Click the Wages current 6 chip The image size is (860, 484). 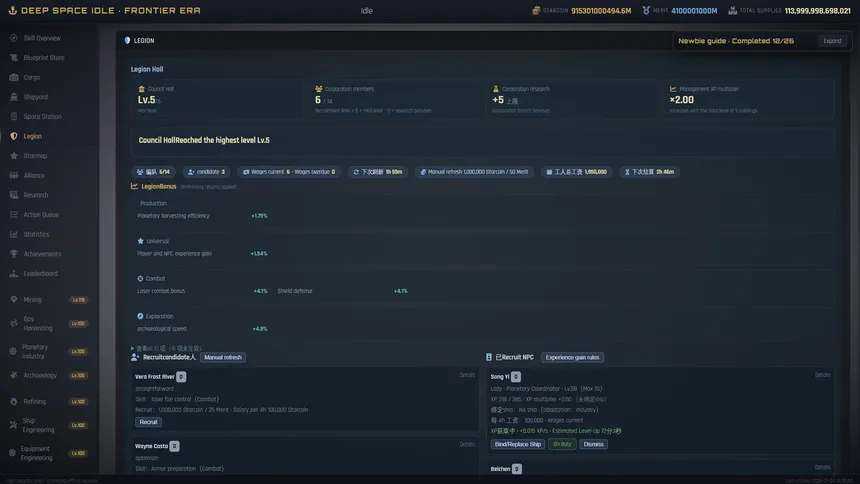point(289,172)
